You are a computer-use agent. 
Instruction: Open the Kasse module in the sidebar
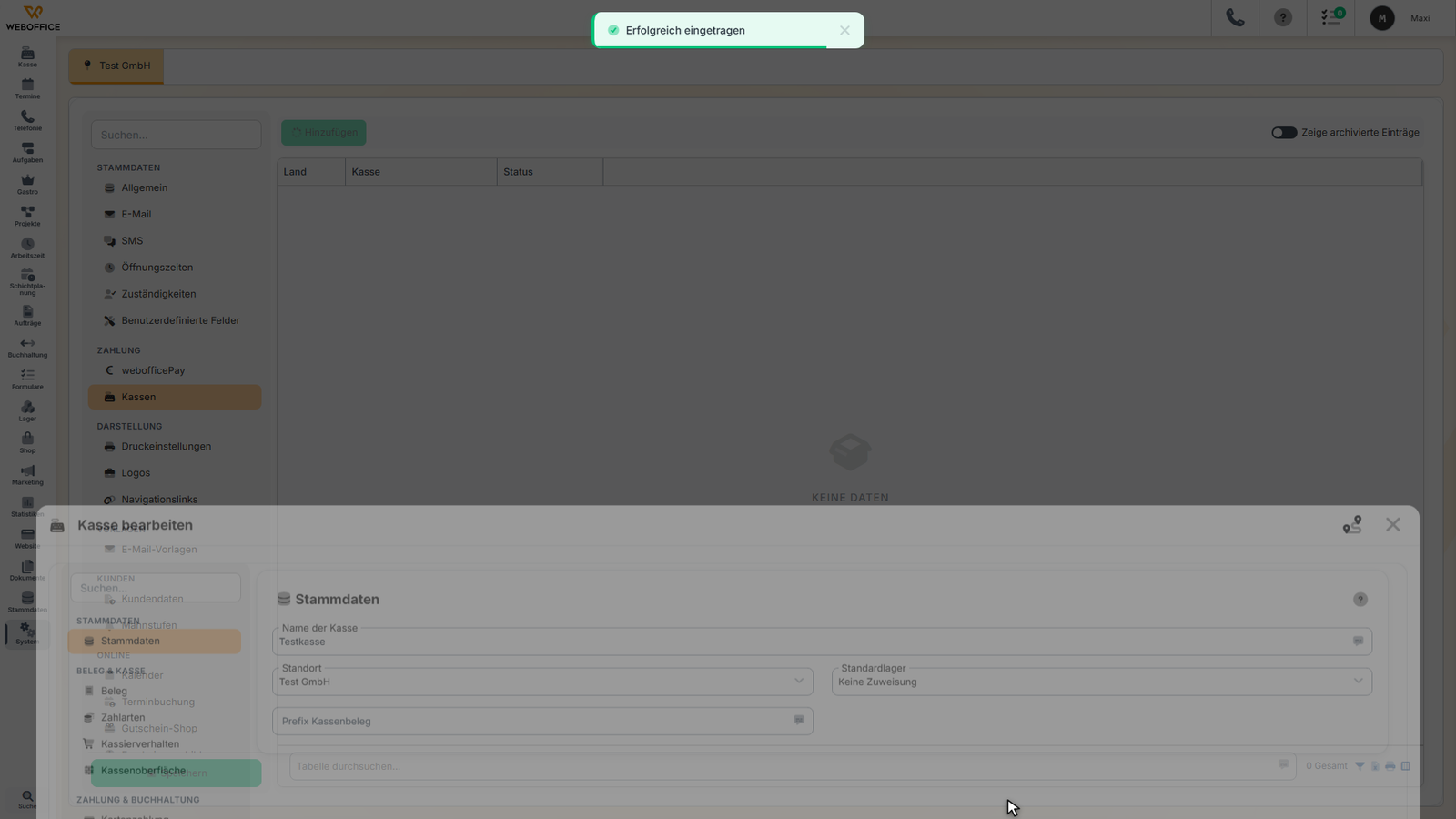[27, 56]
